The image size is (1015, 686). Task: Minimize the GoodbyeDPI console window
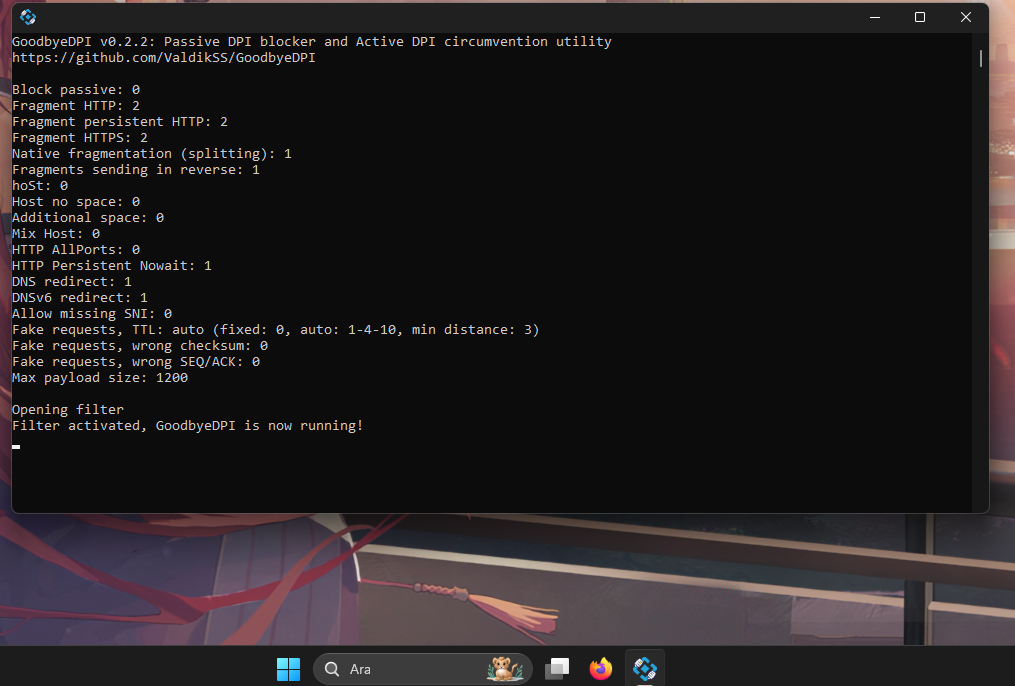point(875,17)
